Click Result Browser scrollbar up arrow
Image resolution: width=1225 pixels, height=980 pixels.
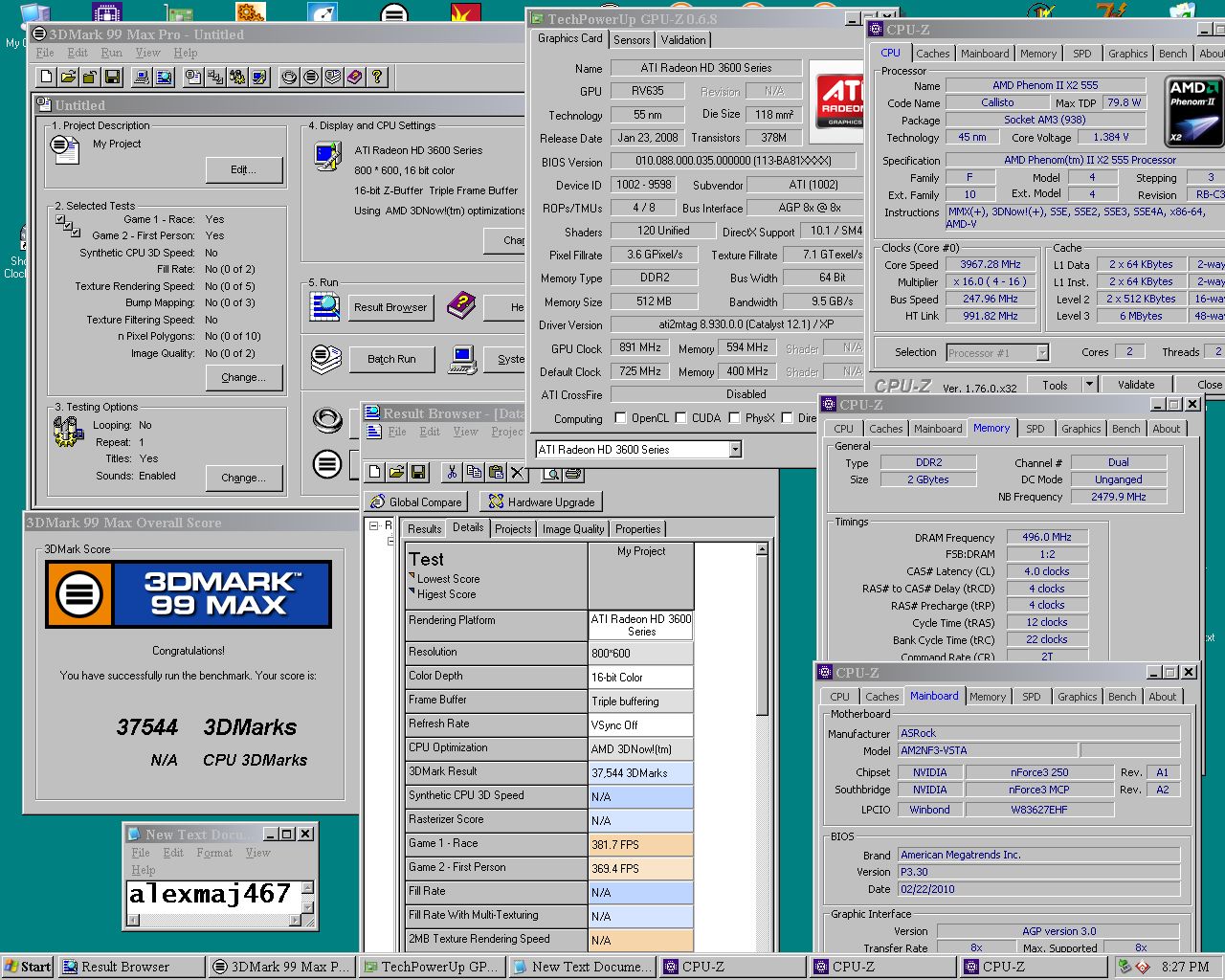click(762, 549)
